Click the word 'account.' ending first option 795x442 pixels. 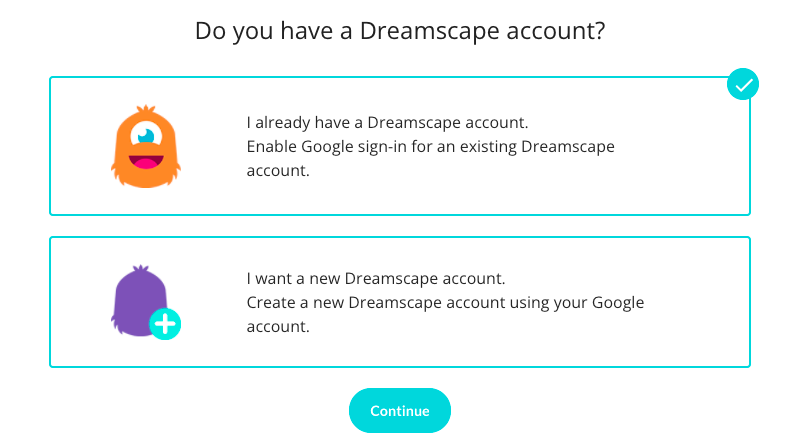point(278,171)
